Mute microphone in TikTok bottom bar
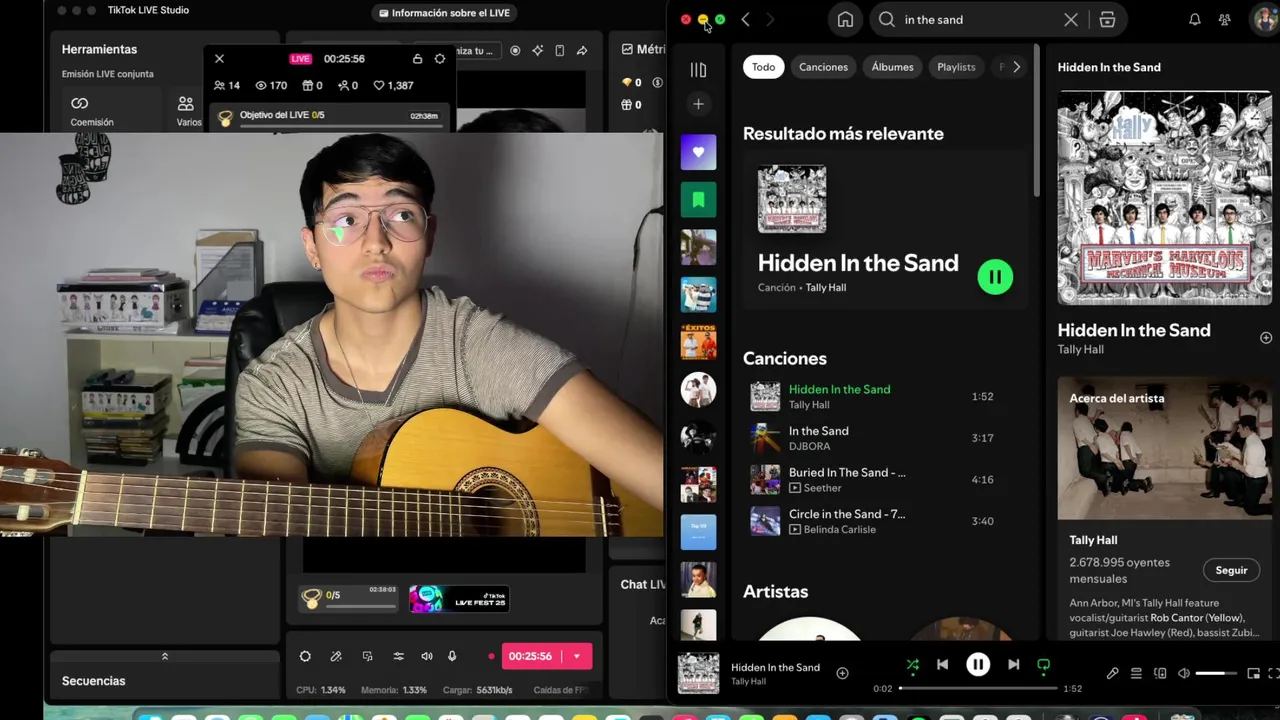The width and height of the screenshot is (1280, 720). [x=452, y=656]
